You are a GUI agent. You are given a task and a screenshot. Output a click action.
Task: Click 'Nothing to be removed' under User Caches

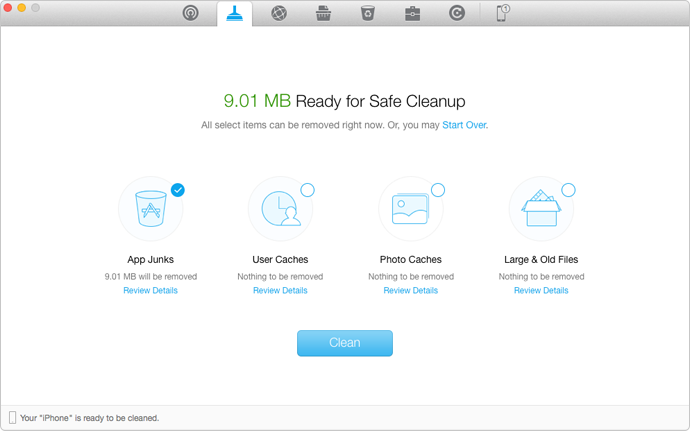pyautogui.click(x=280, y=276)
